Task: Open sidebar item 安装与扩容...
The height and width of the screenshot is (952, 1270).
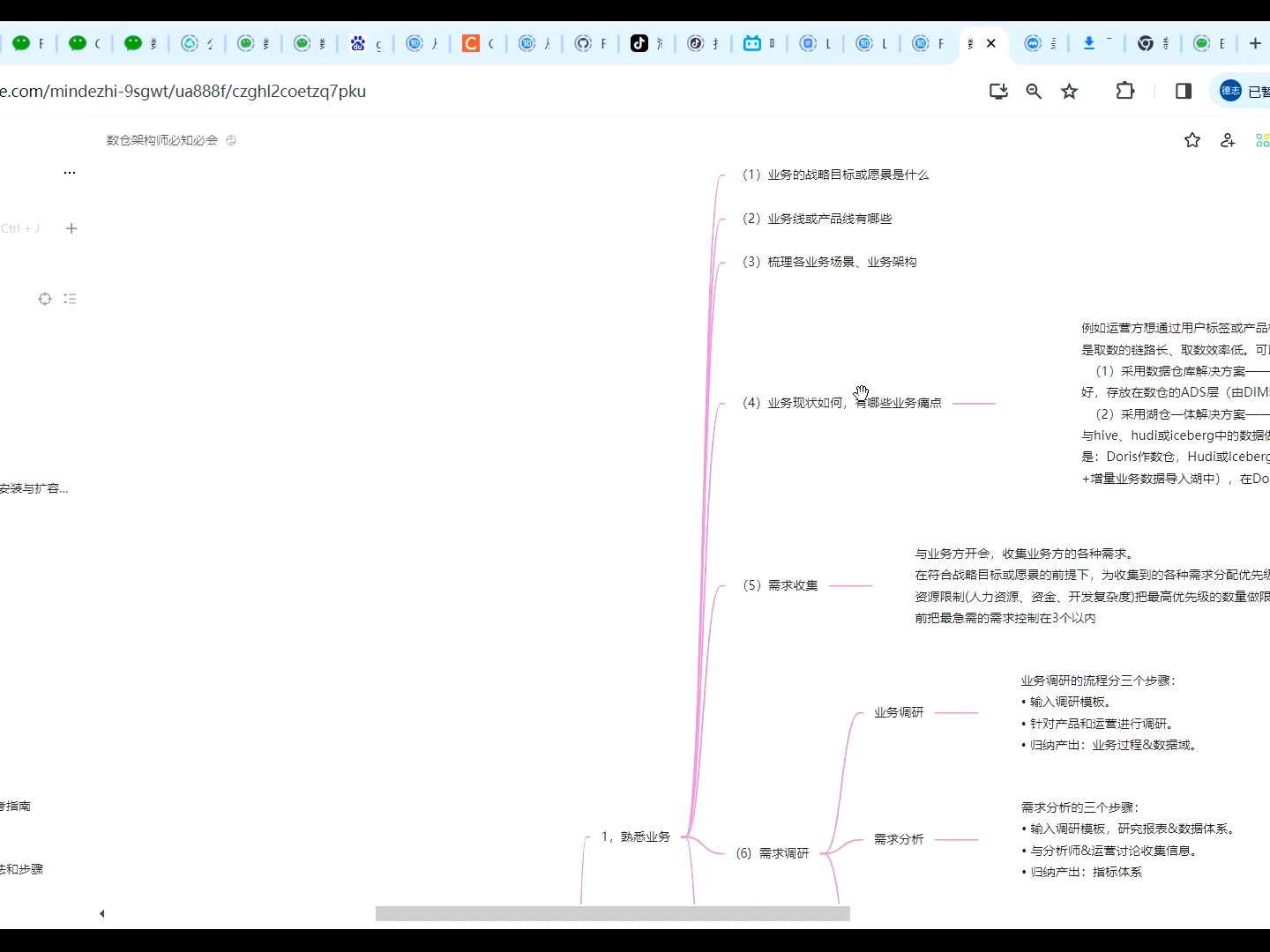Action: (x=34, y=488)
